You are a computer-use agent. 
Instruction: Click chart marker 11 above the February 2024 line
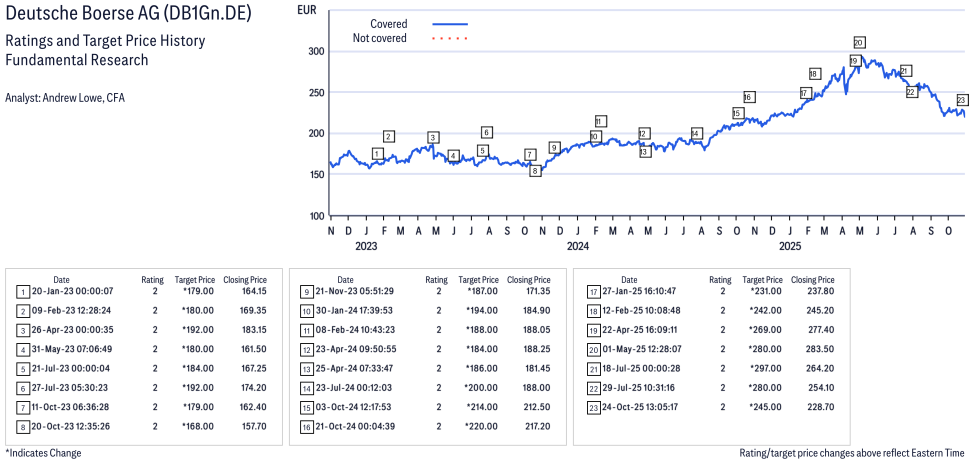600,121
